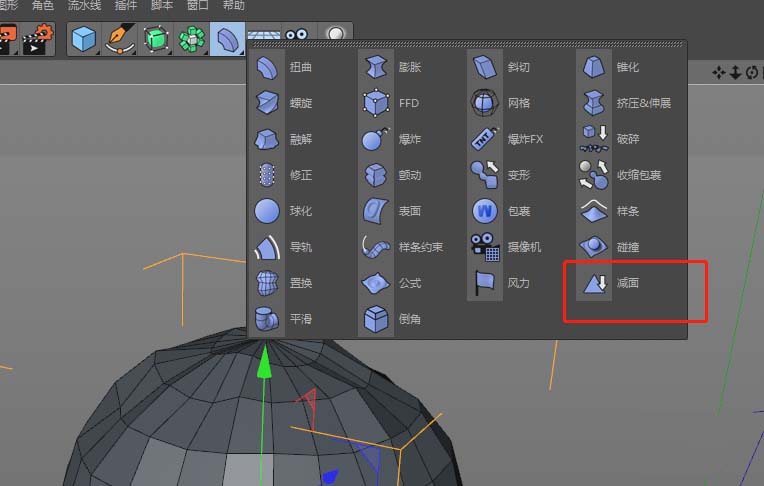764x486 pixels.
Task: Open the 插件 menu
Action: click(x=126, y=5)
